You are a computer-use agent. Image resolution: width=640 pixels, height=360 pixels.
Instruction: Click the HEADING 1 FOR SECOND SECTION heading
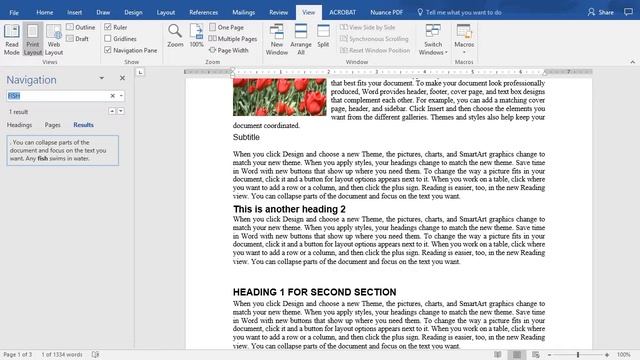click(314, 292)
